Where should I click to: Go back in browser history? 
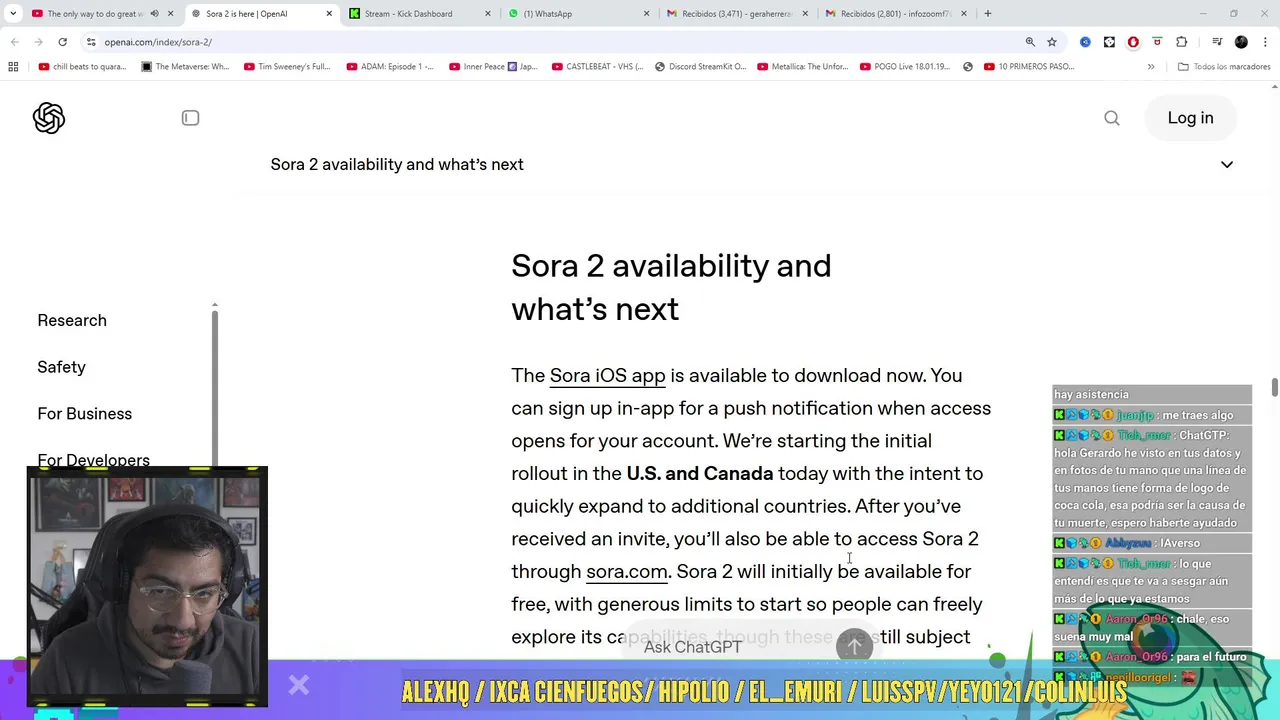[x=14, y=42]
